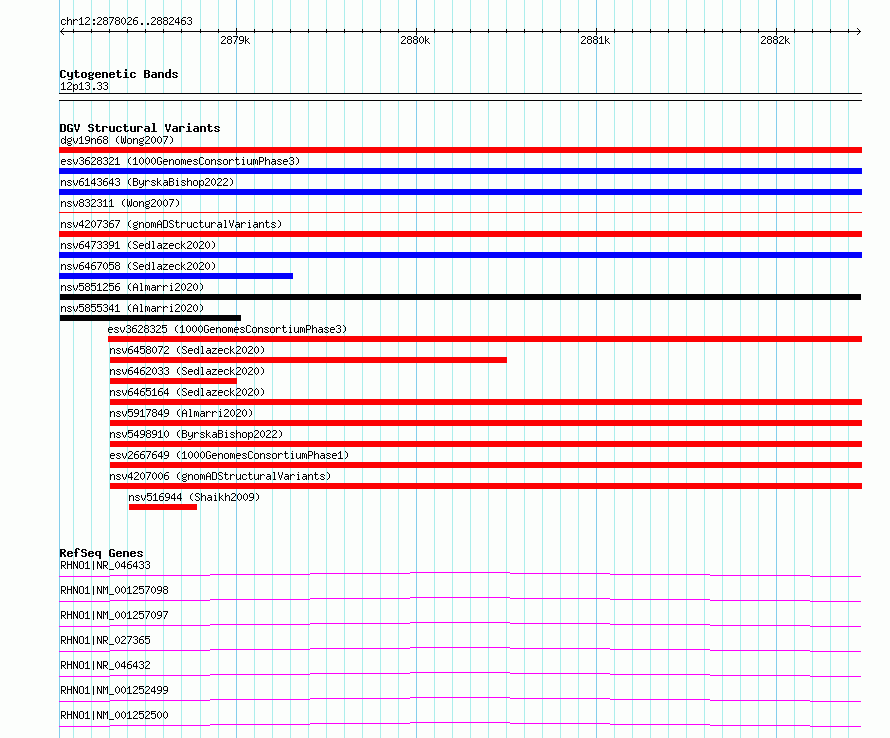This screenshot has height=738, width=890.
Task: Click the right arrow of the ruler
Action: coord(858,31)
